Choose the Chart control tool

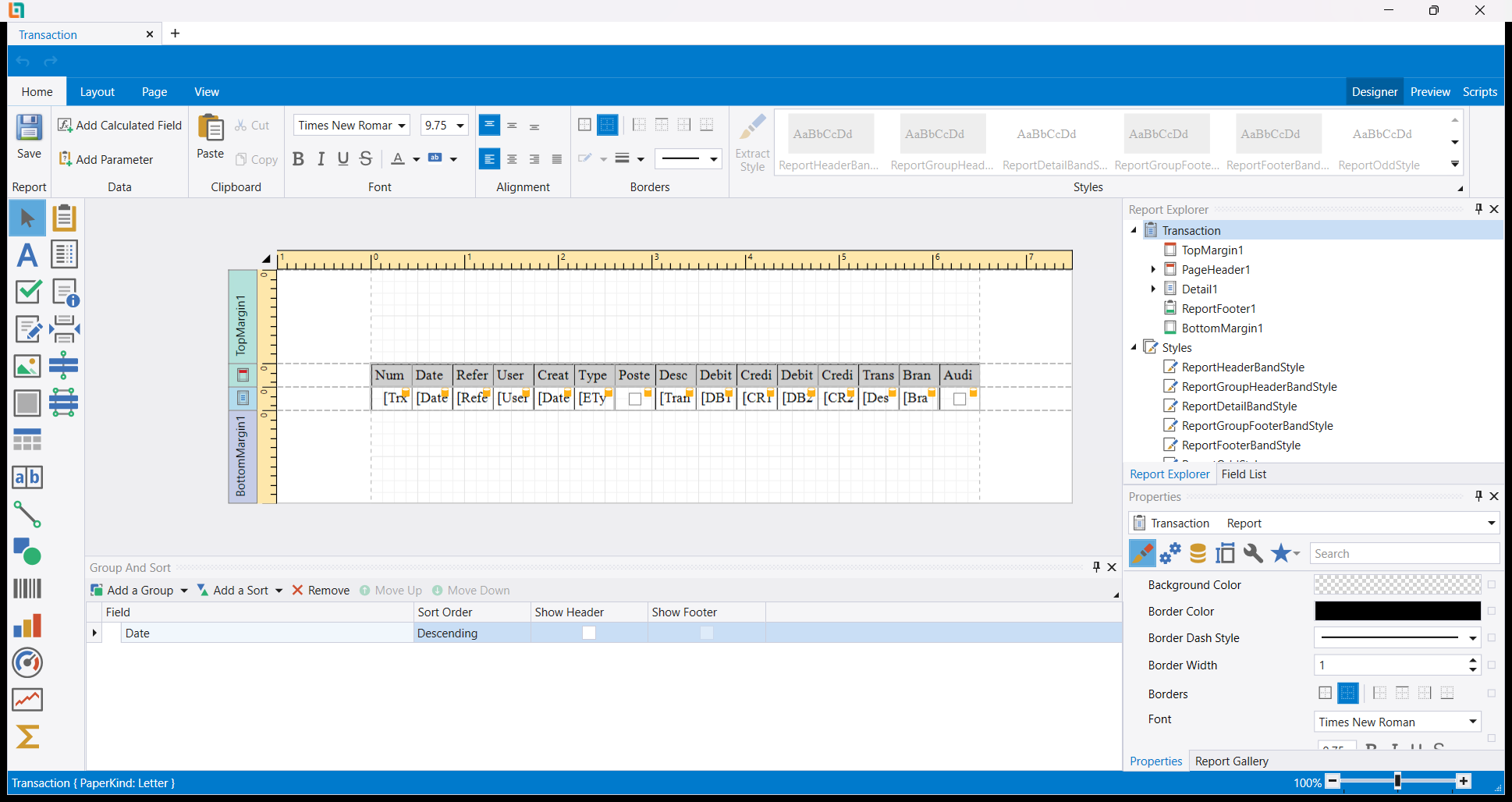point(27,626)
